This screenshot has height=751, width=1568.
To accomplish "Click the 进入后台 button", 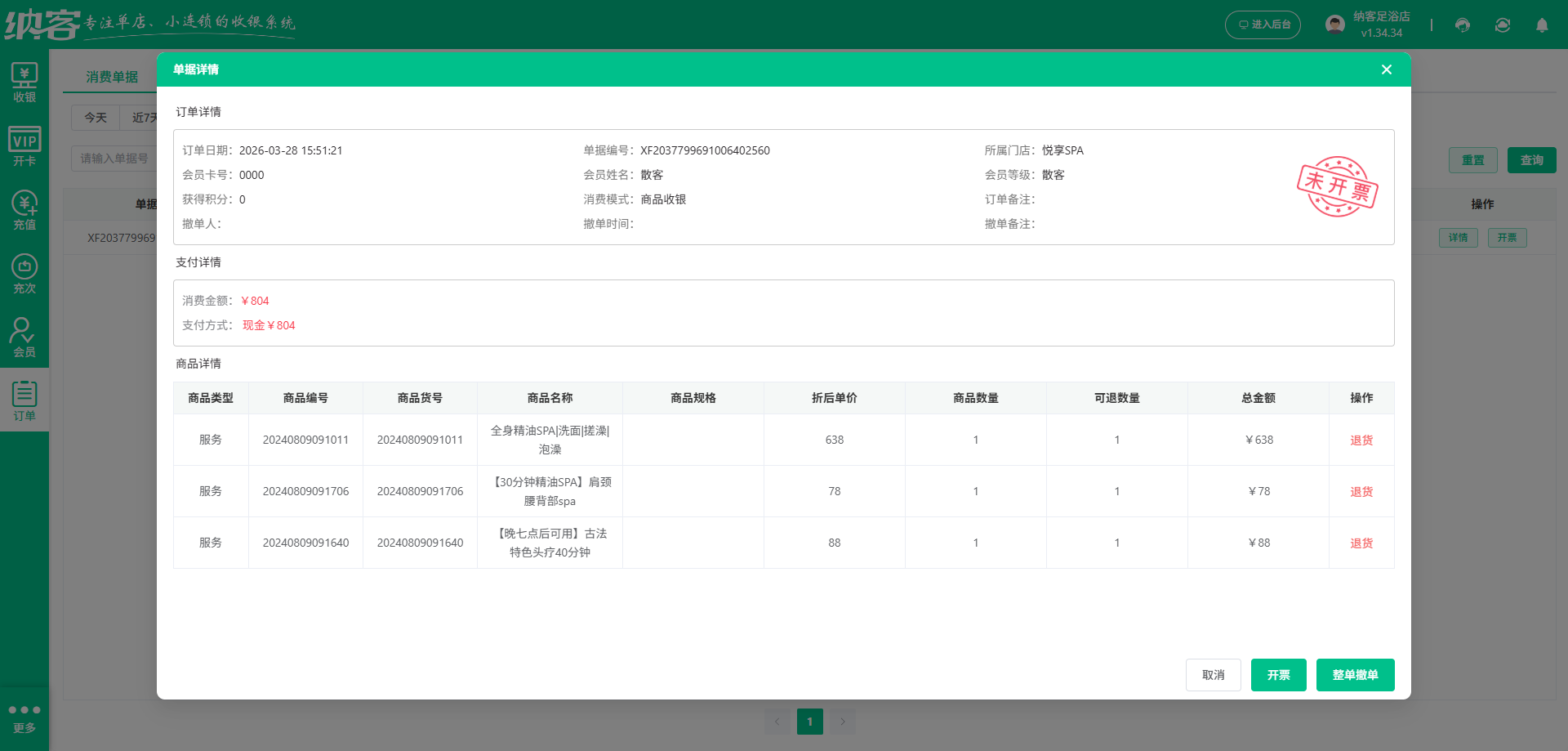I will [1263, 25].
